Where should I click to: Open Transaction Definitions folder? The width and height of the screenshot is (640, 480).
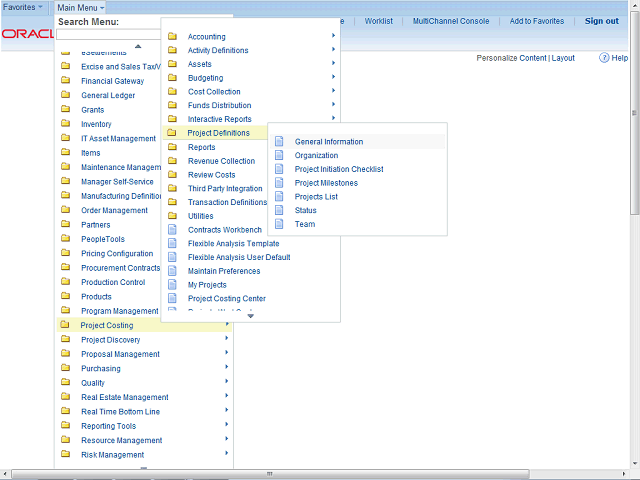click(227, 202)
